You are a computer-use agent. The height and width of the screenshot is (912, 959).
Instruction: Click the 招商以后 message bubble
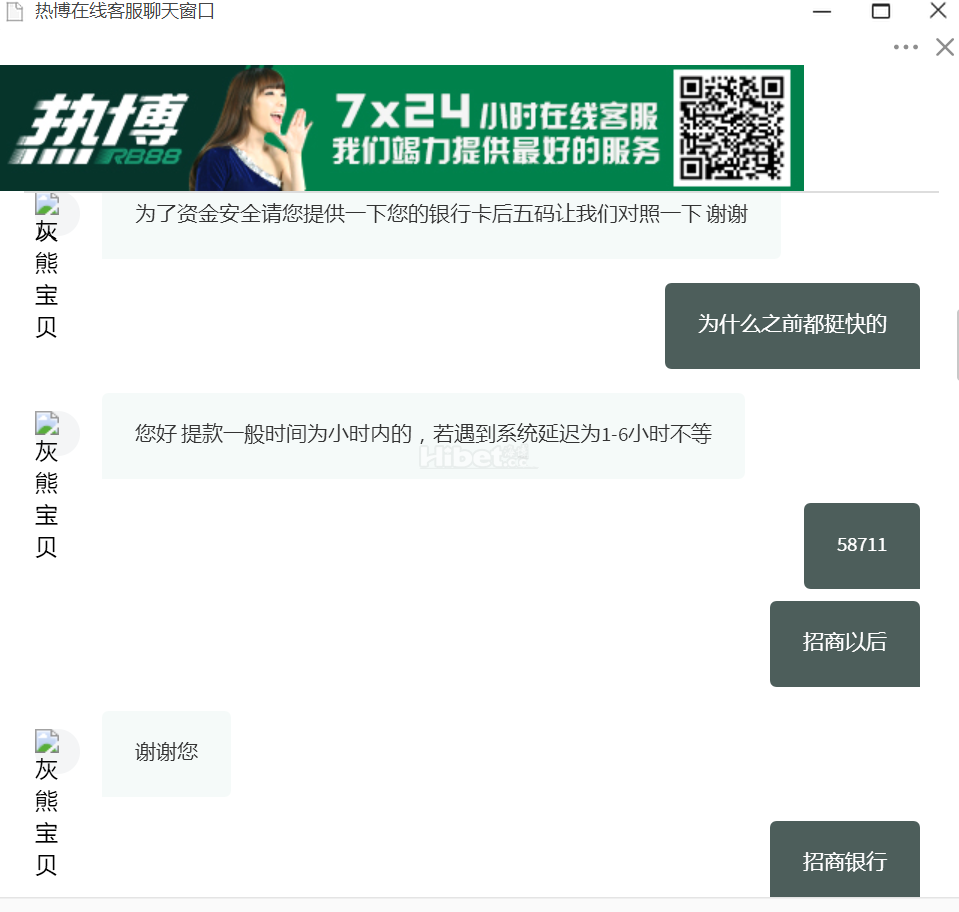point(844,643)
